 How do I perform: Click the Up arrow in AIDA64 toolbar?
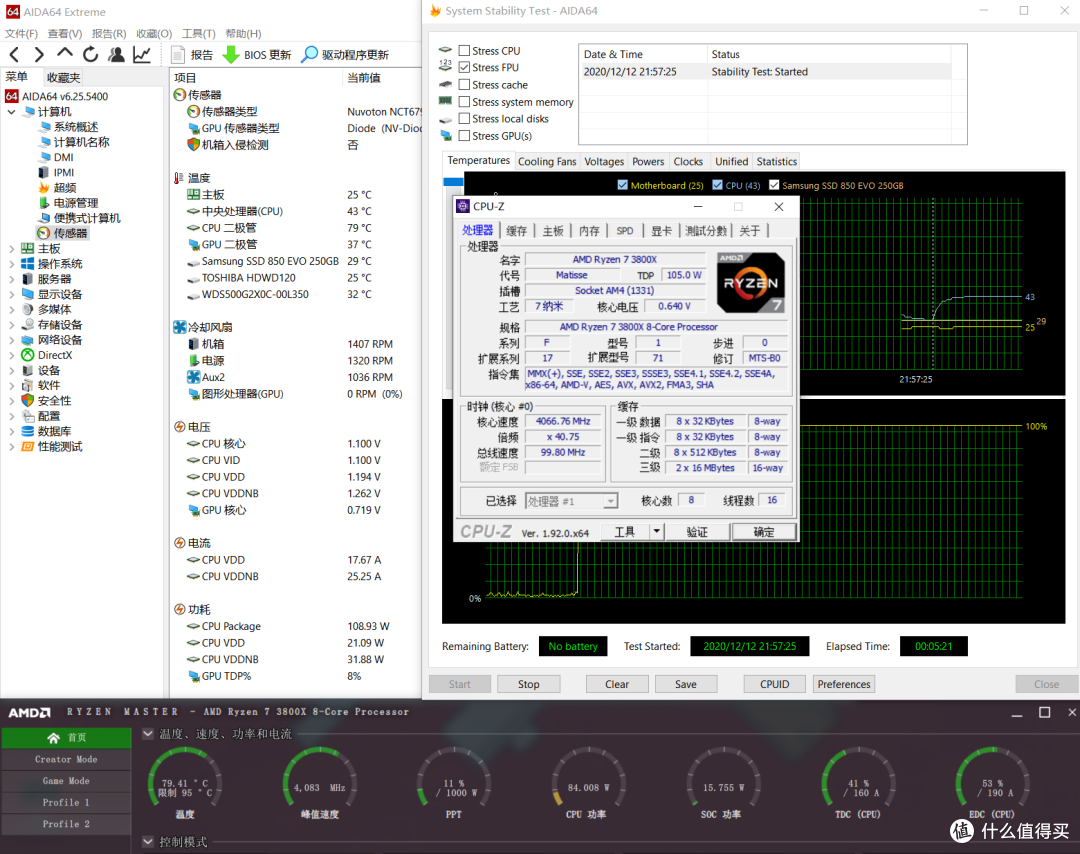pyautogui.click(x=65, y=53)
